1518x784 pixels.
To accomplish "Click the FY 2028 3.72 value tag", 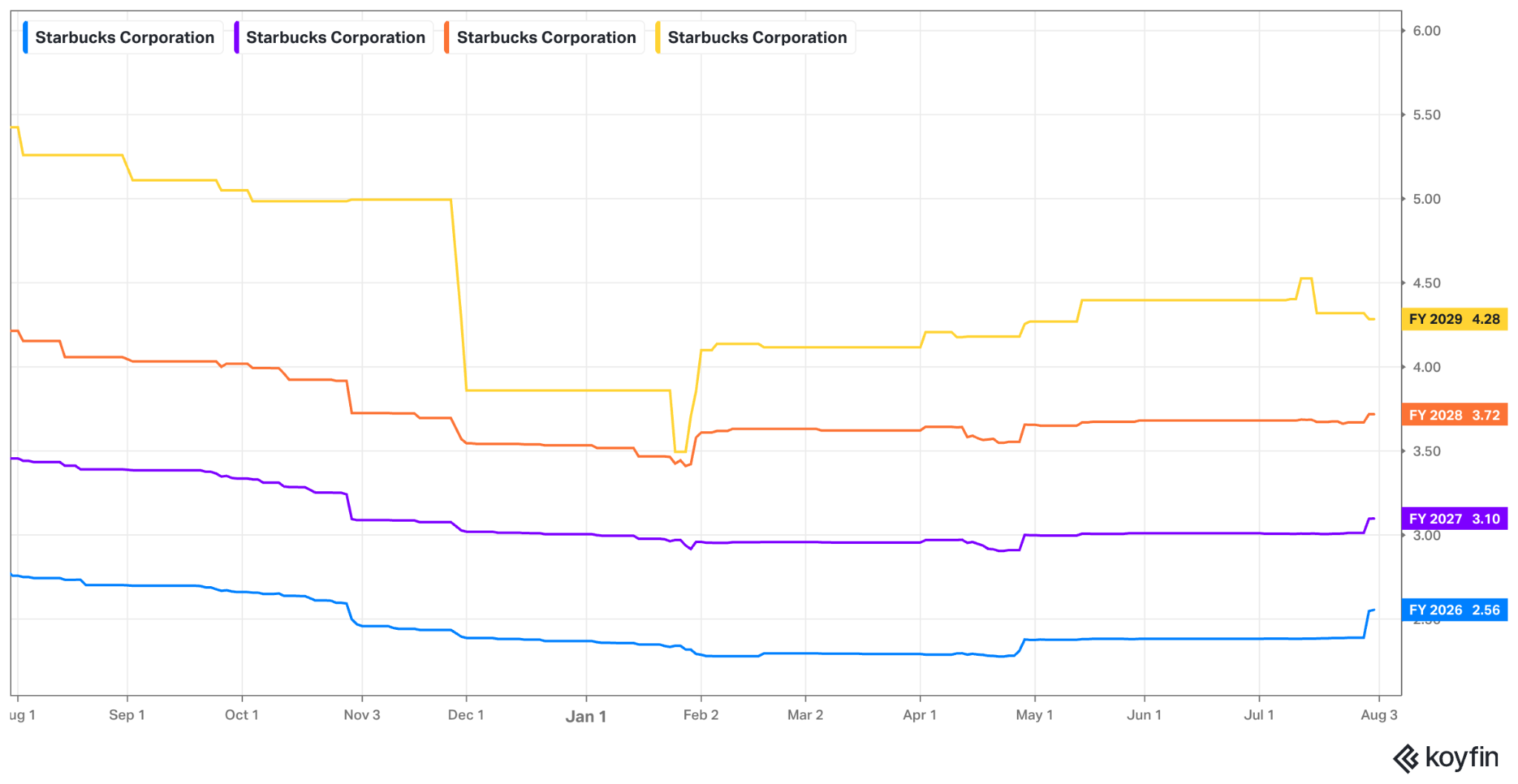I will coord(1454,415).
